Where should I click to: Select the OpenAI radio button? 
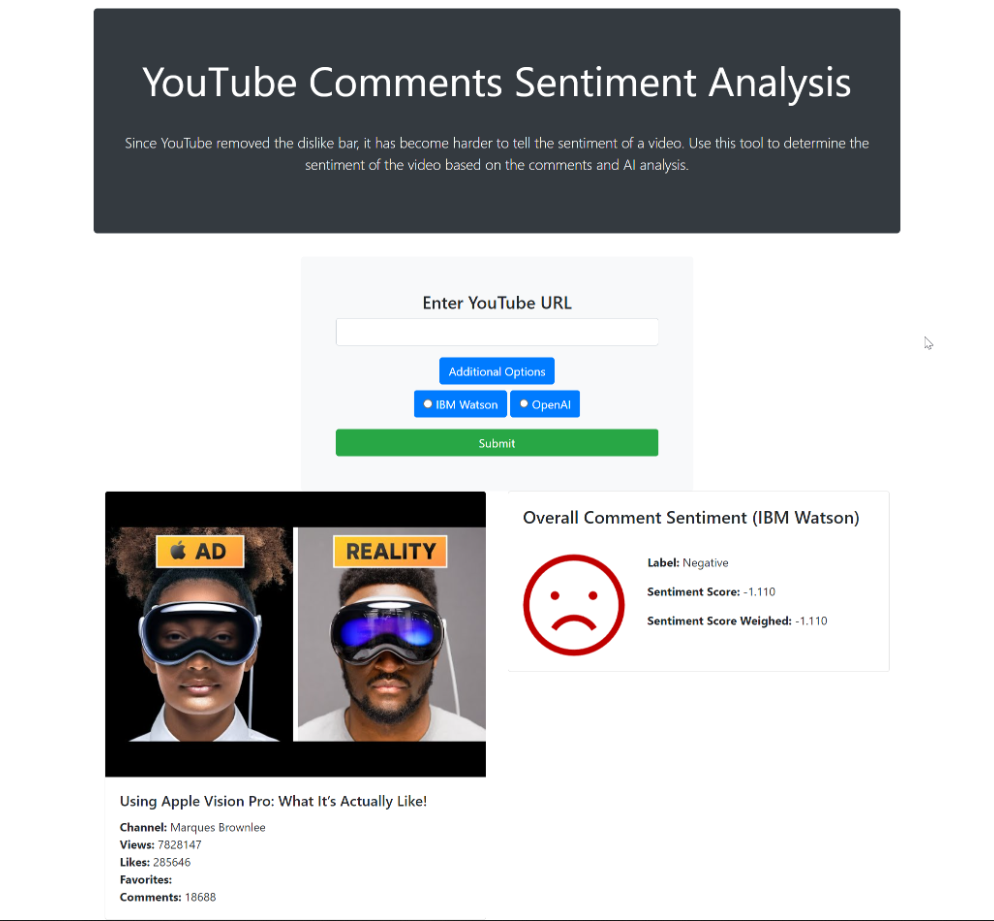[x=524, y=404]
